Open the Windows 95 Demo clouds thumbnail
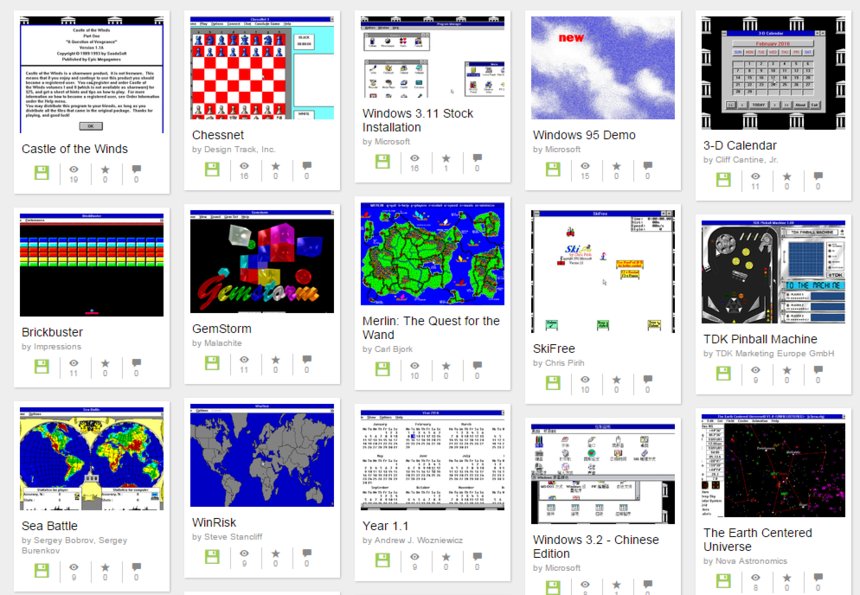 pos(603,68)
